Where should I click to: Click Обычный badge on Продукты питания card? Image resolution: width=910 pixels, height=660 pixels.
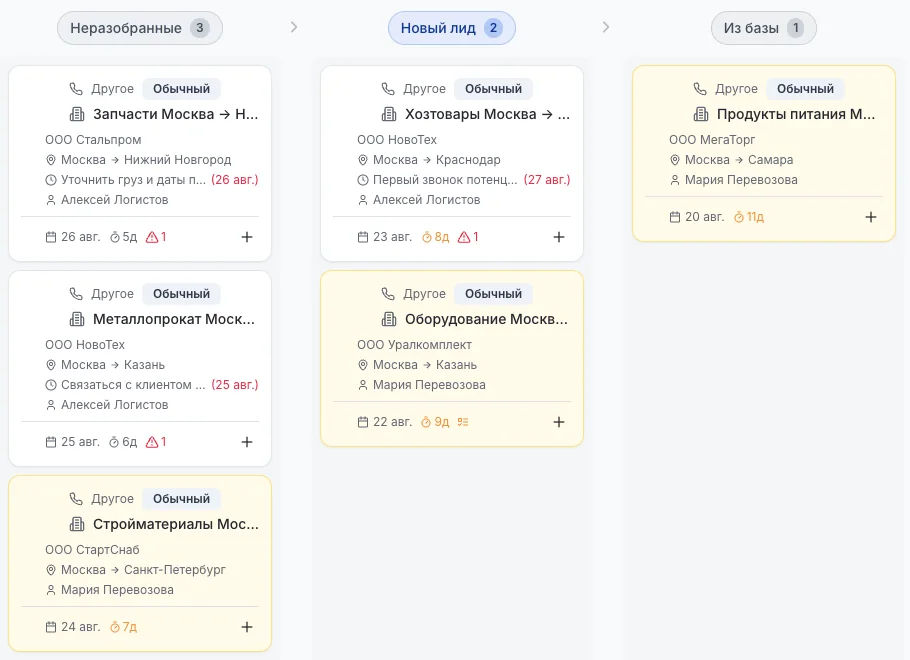tap(806, 89)
